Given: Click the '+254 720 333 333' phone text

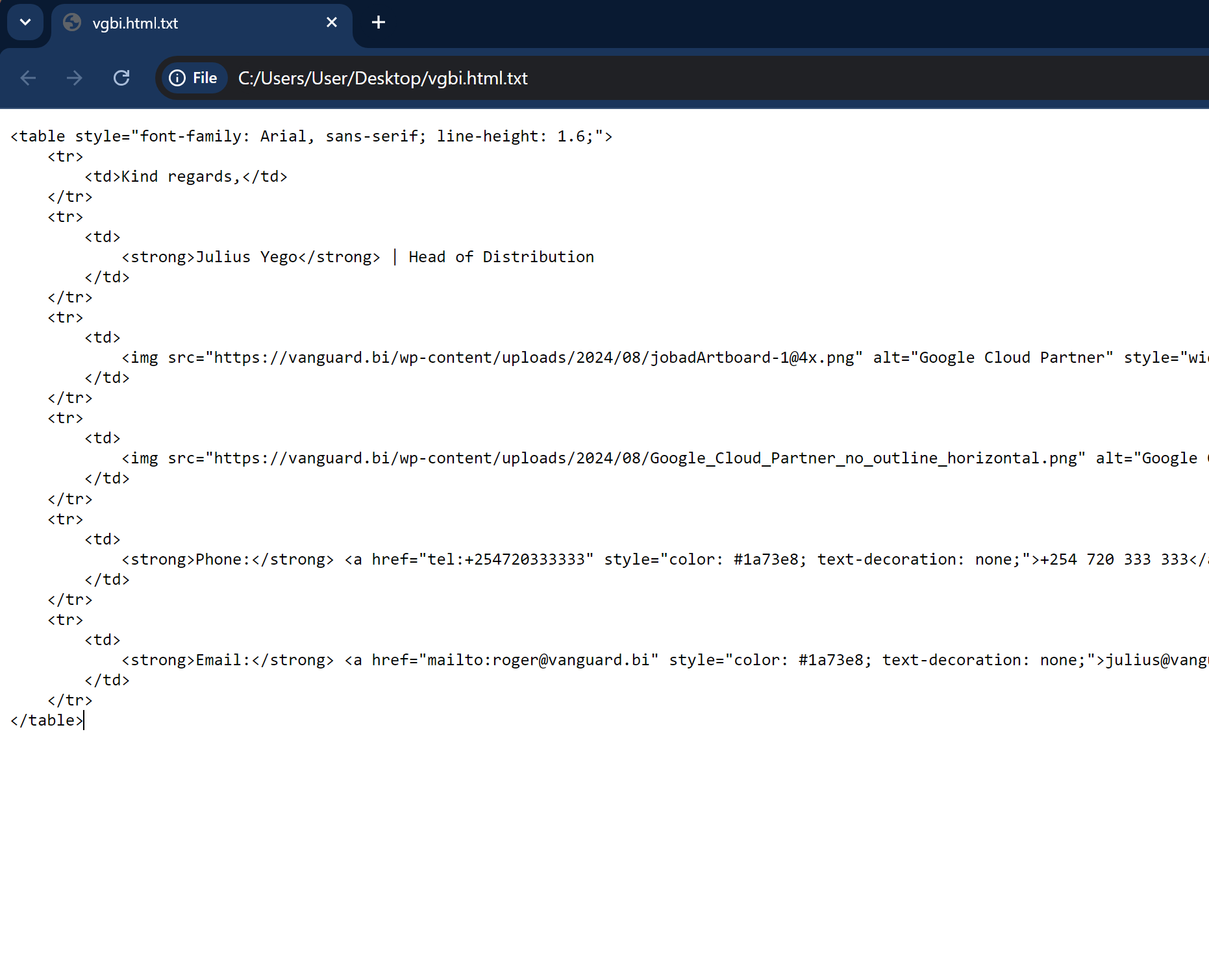Looking at the screenshot, I should click(x=1114, y=559).
